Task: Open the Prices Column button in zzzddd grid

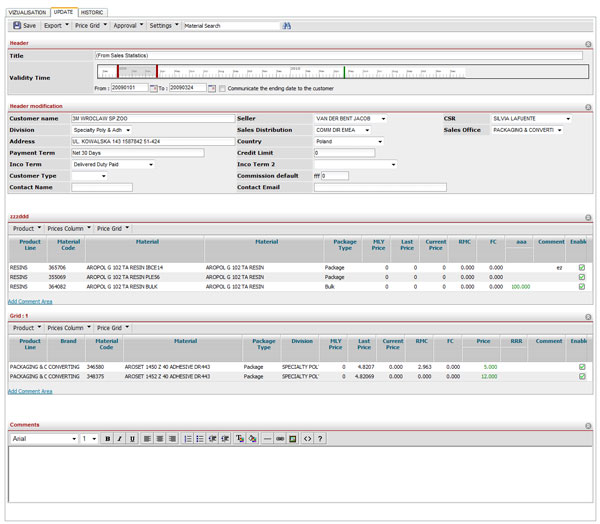Action: 68,228
